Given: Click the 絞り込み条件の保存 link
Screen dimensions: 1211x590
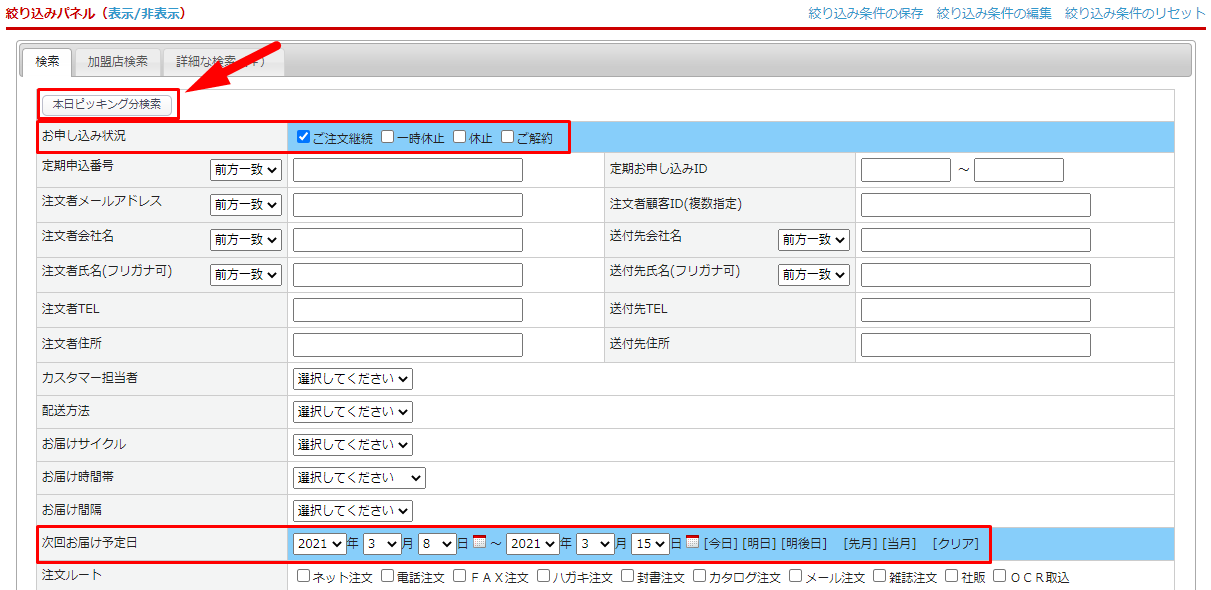Looking at the screenshot, I should click(x=865, y=14).
